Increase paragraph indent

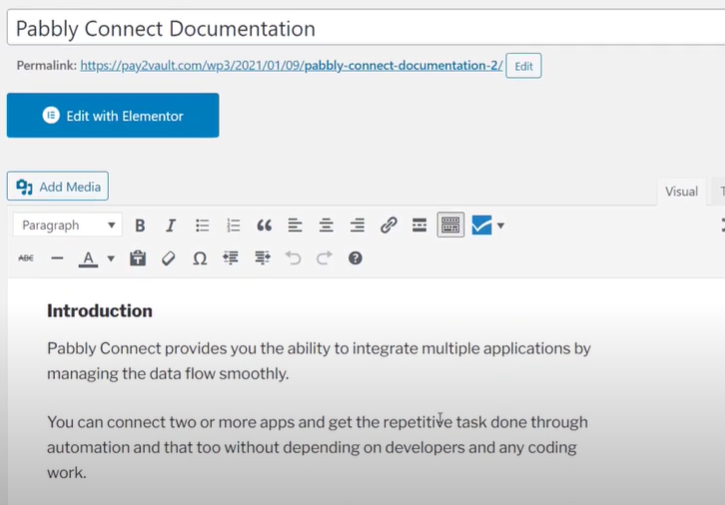[x=262, y=258]
